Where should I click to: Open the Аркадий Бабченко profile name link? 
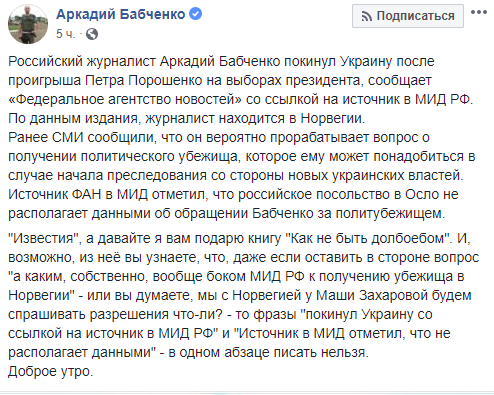click(x=121, y=14)
